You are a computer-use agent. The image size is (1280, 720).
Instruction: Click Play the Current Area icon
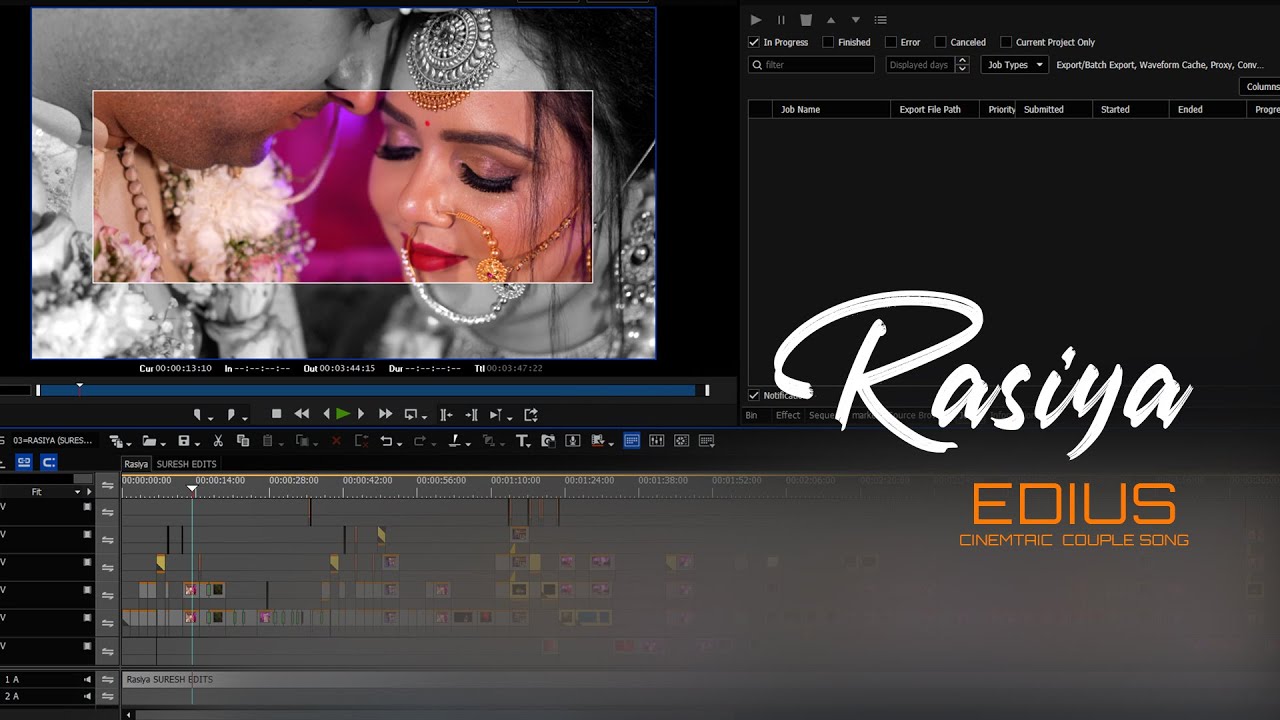[x=496, y=414]
